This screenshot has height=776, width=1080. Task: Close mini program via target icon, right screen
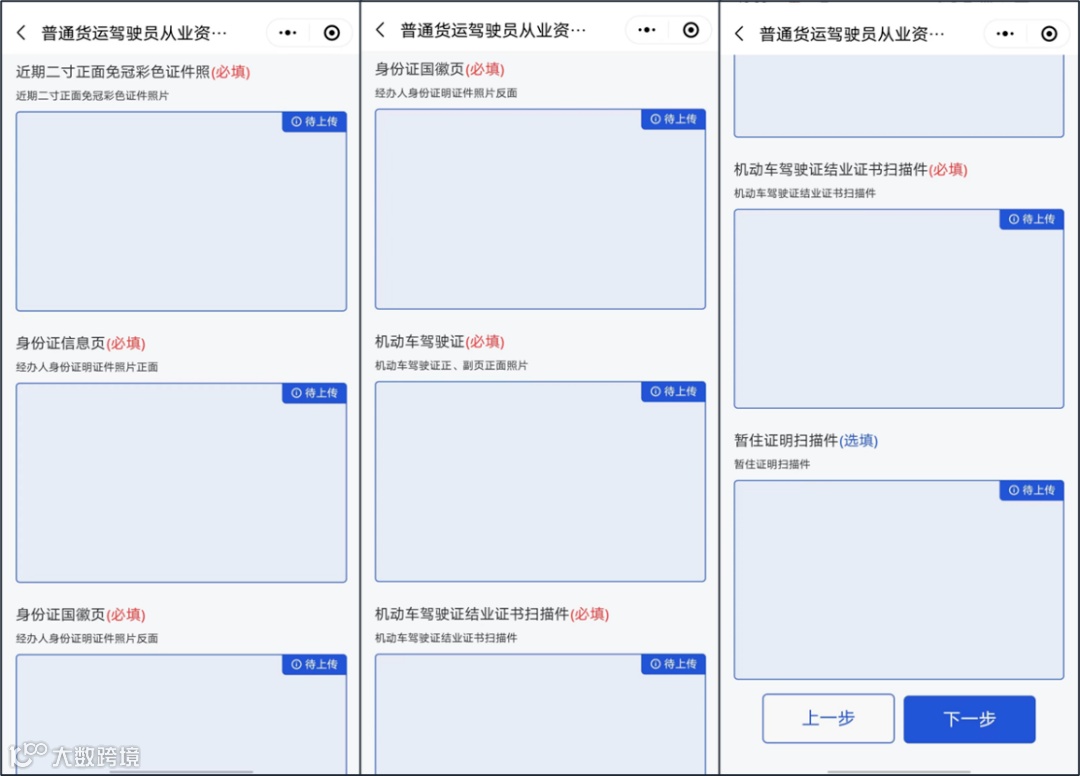tap(1049, 34)
